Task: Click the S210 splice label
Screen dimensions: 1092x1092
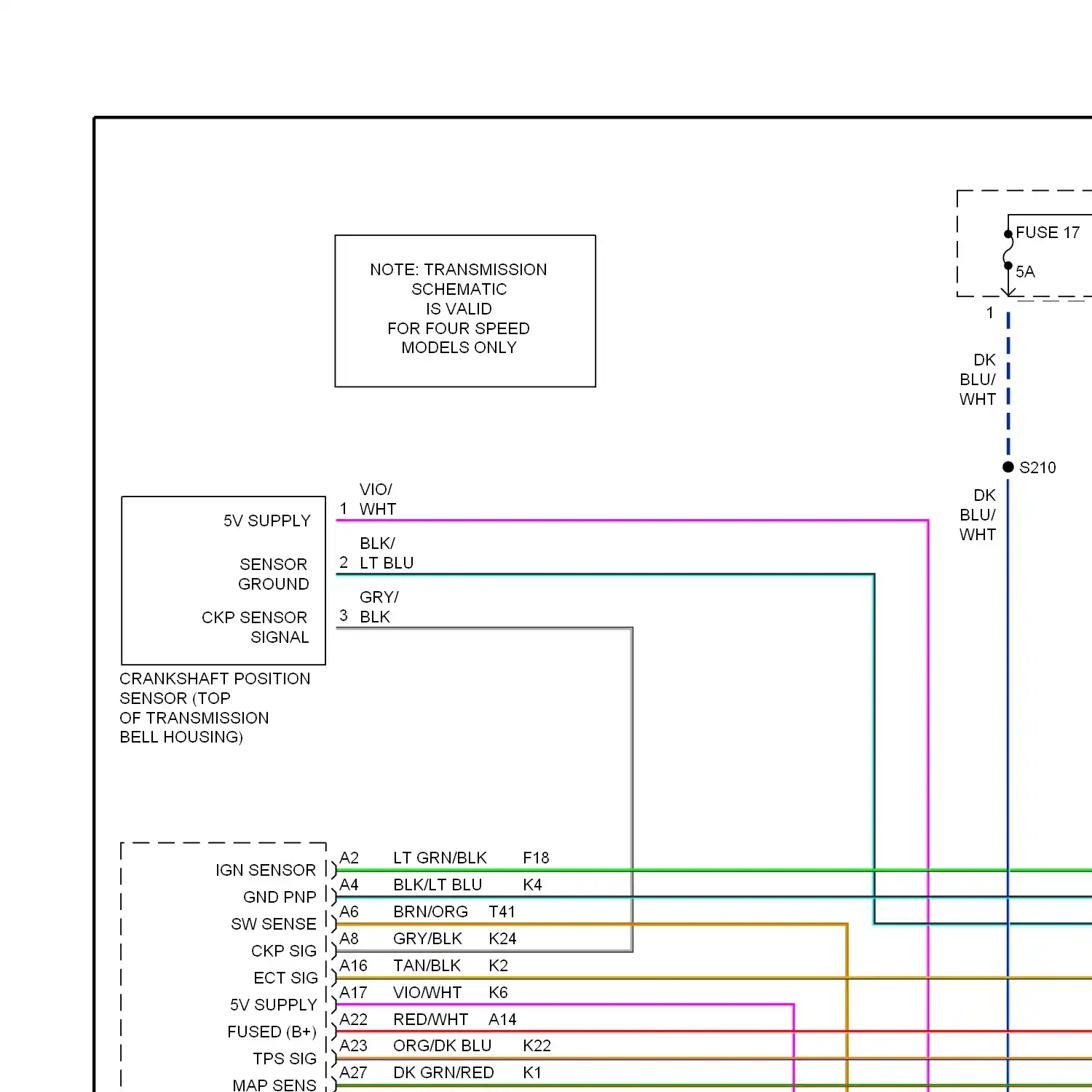Action: (1037, 467)
